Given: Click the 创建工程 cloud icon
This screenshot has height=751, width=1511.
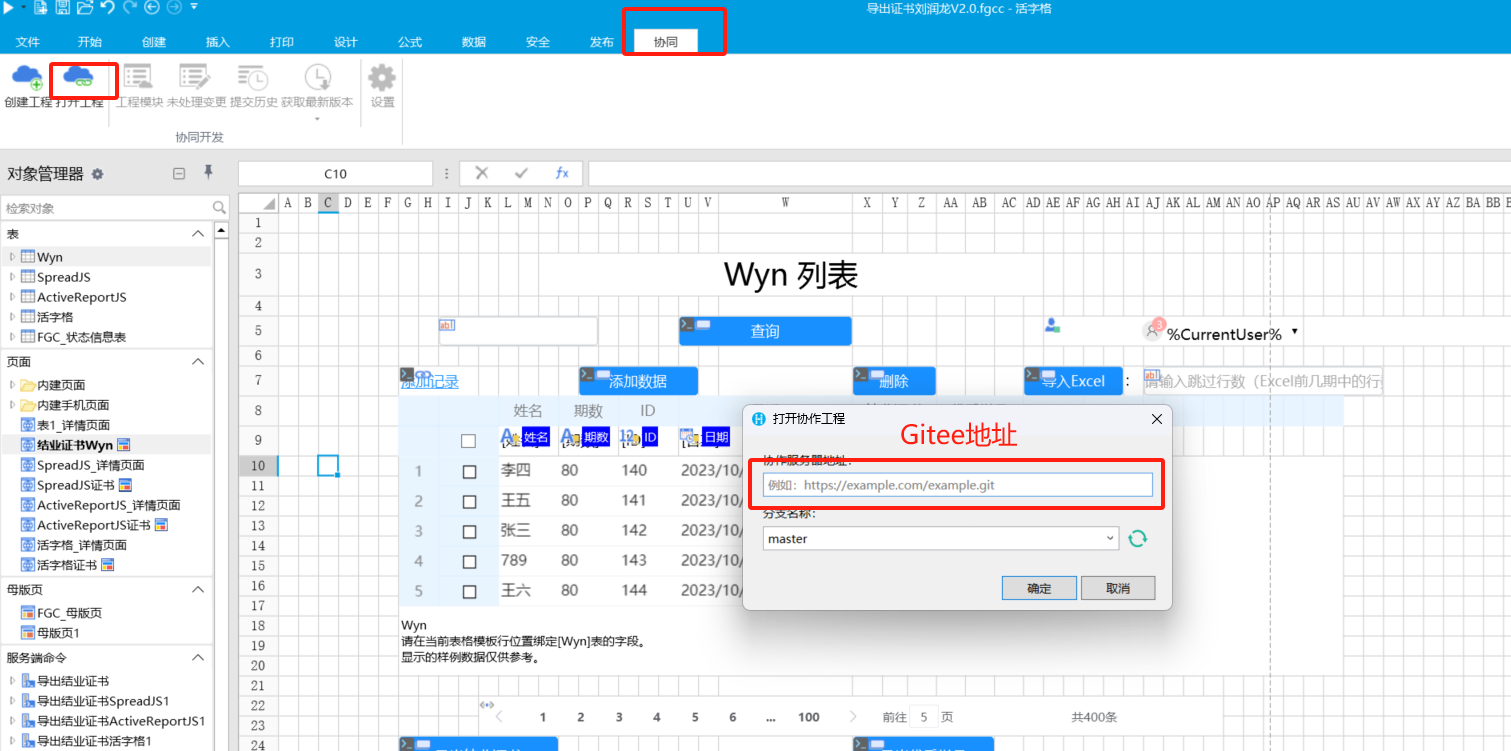Looking at the screenshot, I should [x=27, y=77].
